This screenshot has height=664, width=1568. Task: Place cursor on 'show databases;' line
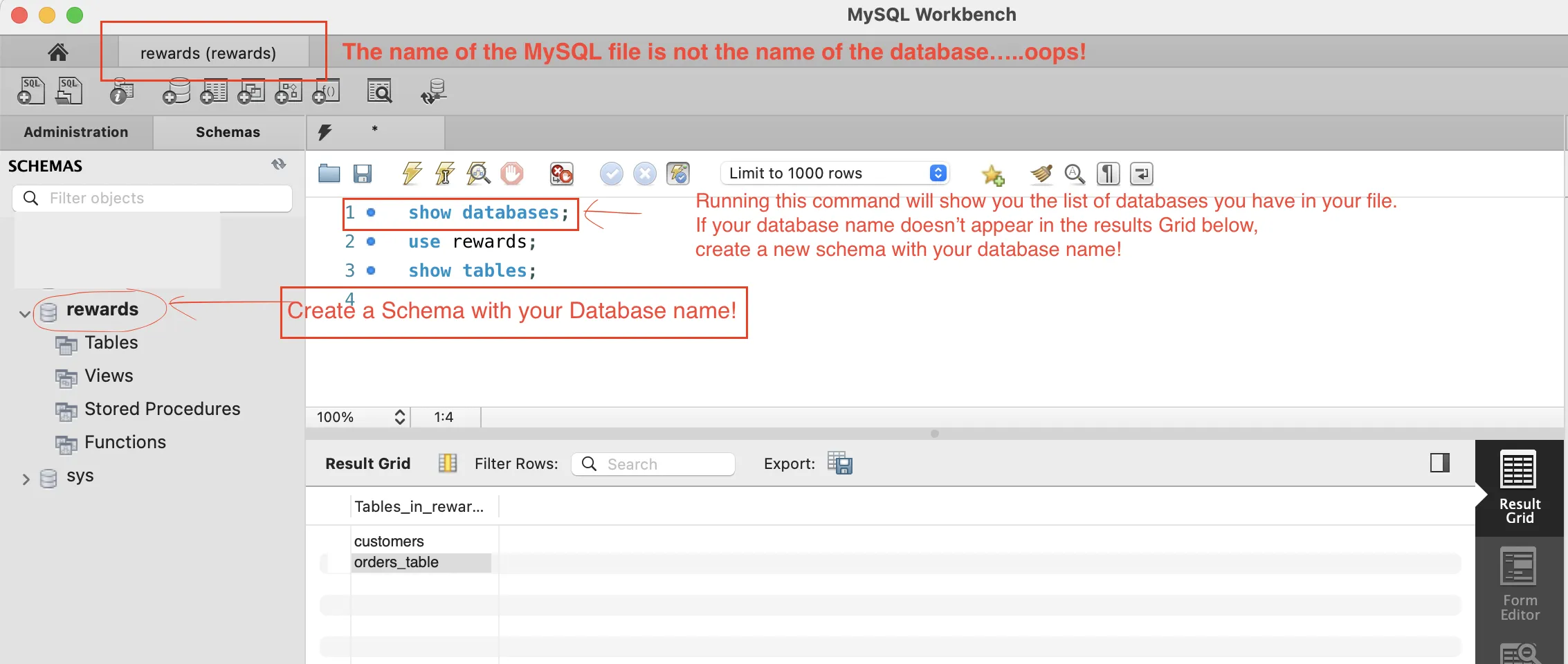(489, 212)
